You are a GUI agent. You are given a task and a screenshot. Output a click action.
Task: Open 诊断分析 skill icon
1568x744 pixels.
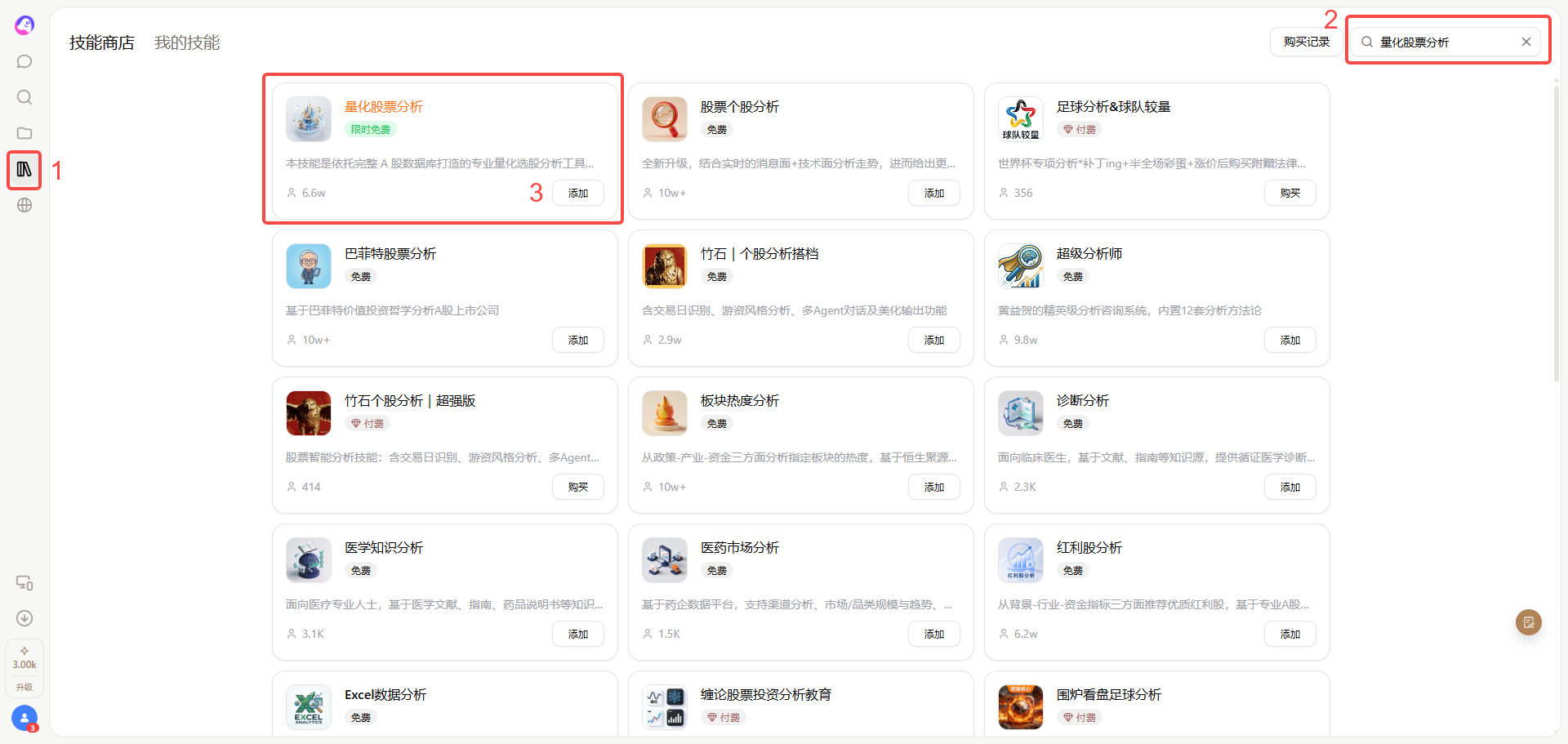[1021, 413]
